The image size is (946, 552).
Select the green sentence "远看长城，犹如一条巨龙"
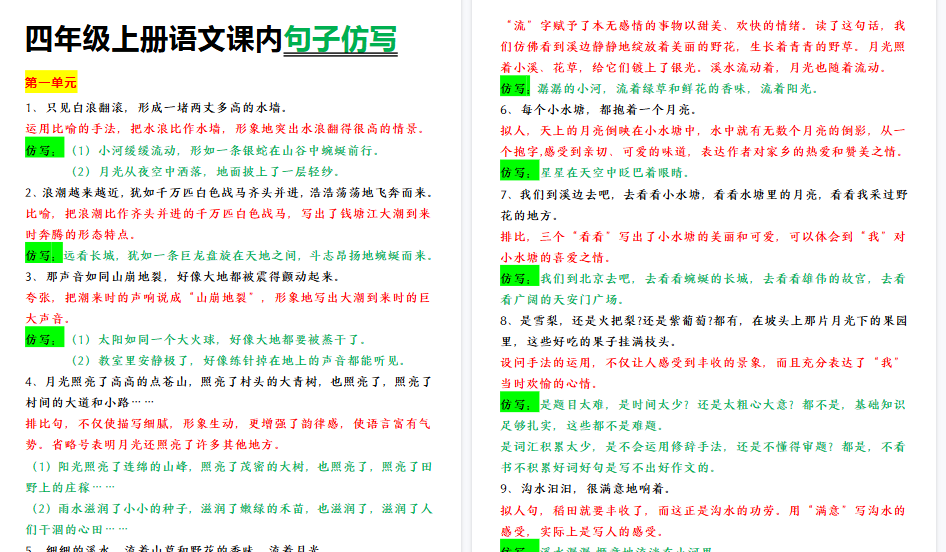[248, 256]
